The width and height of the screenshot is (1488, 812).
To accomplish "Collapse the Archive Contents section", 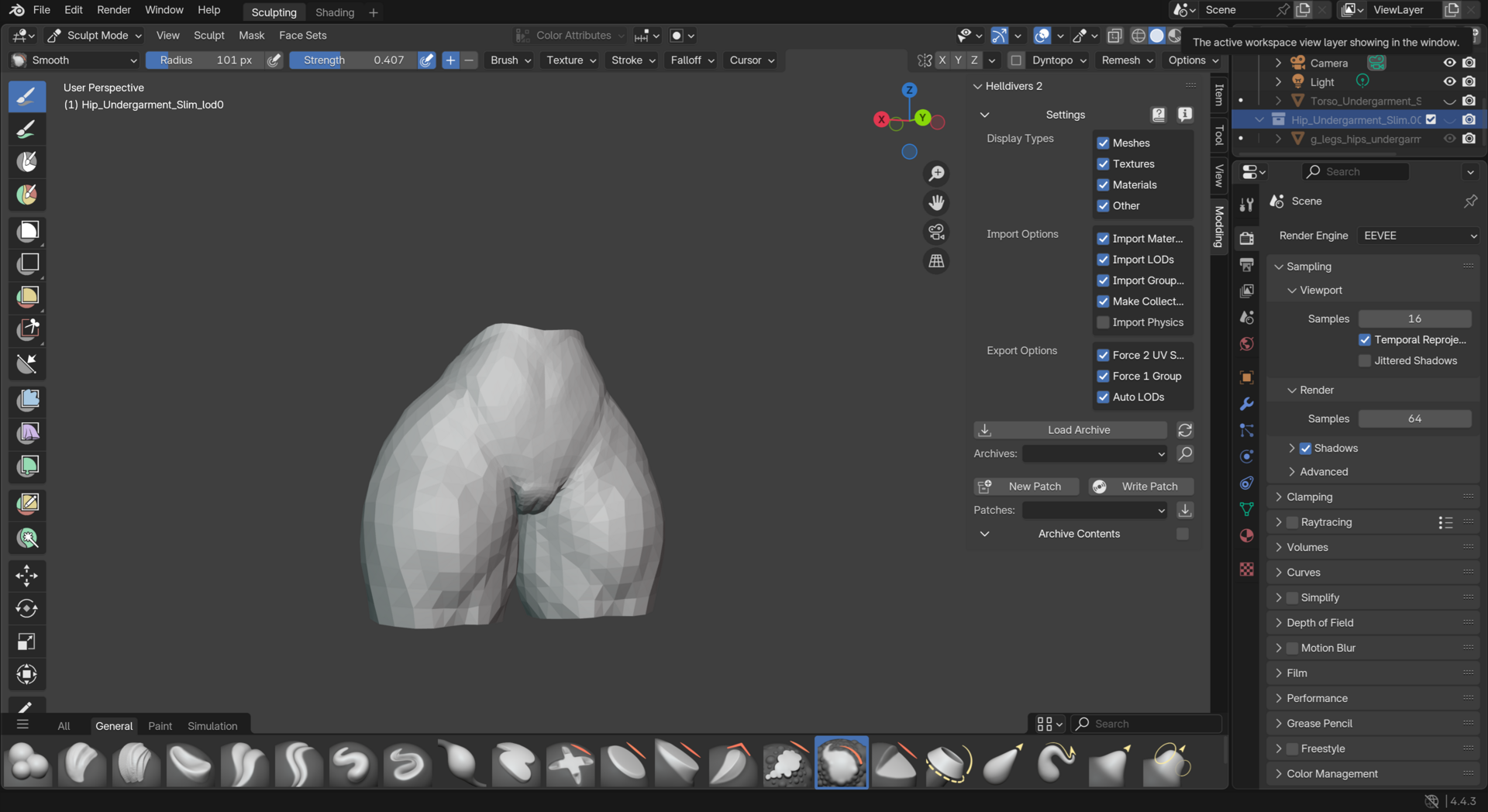I will pyautogui.click(x=984, y=534).
